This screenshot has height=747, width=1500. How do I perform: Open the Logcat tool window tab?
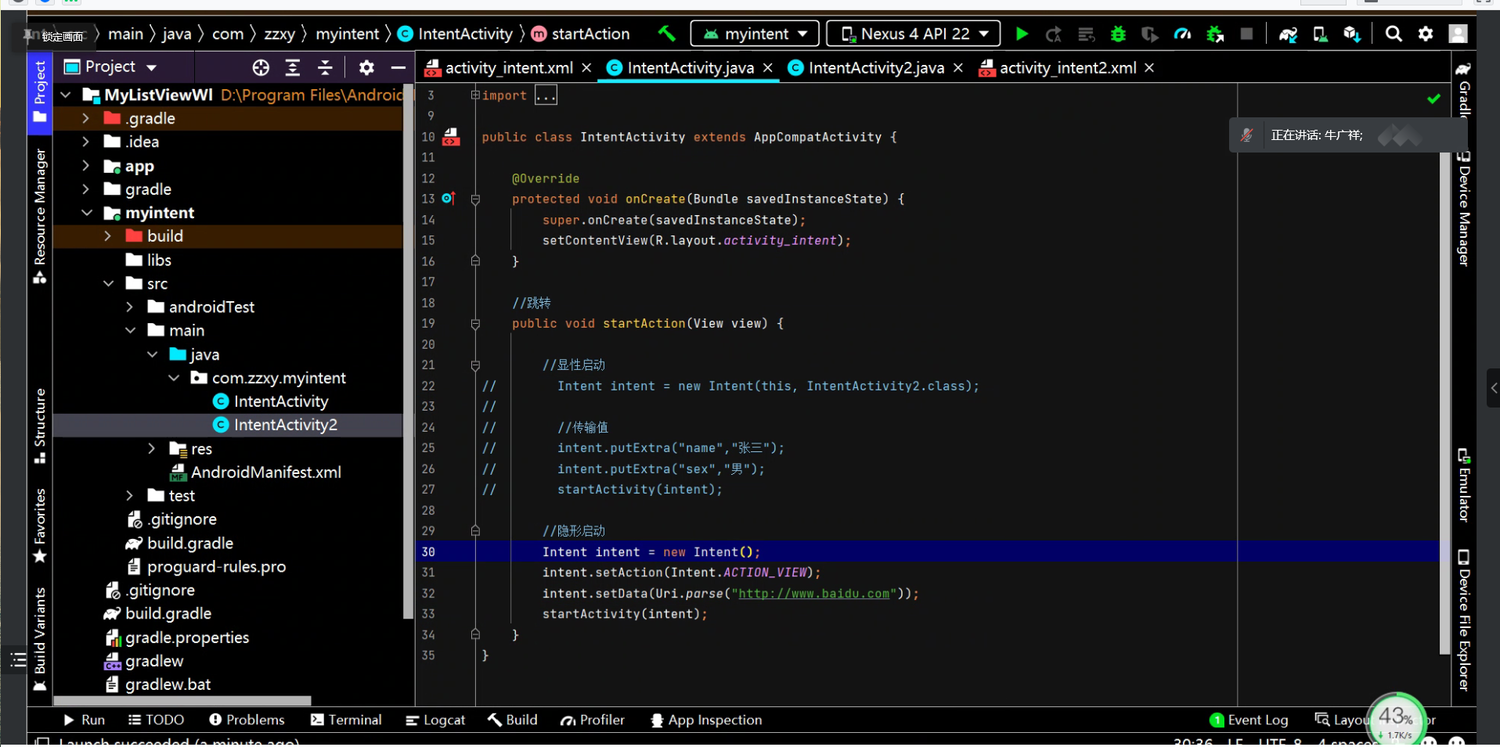(436, 720)
